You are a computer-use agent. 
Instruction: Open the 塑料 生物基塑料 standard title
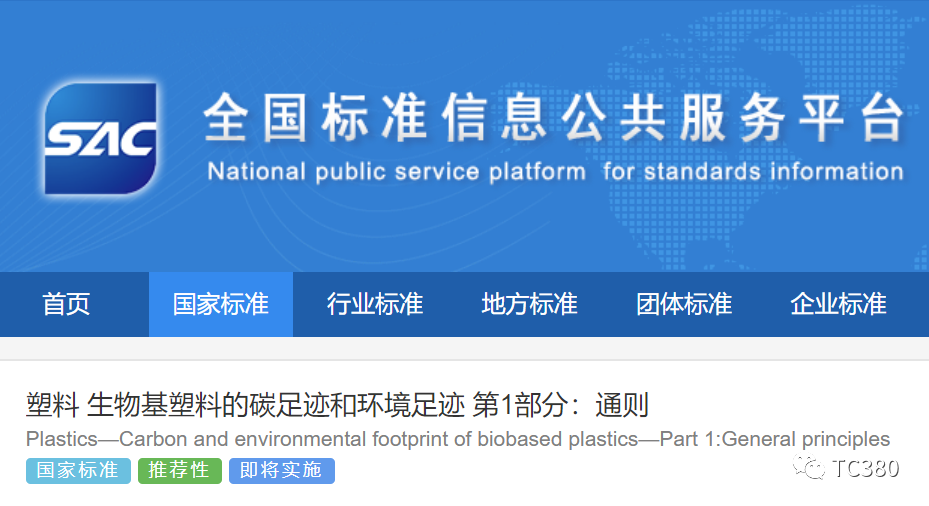coord(337,405)
